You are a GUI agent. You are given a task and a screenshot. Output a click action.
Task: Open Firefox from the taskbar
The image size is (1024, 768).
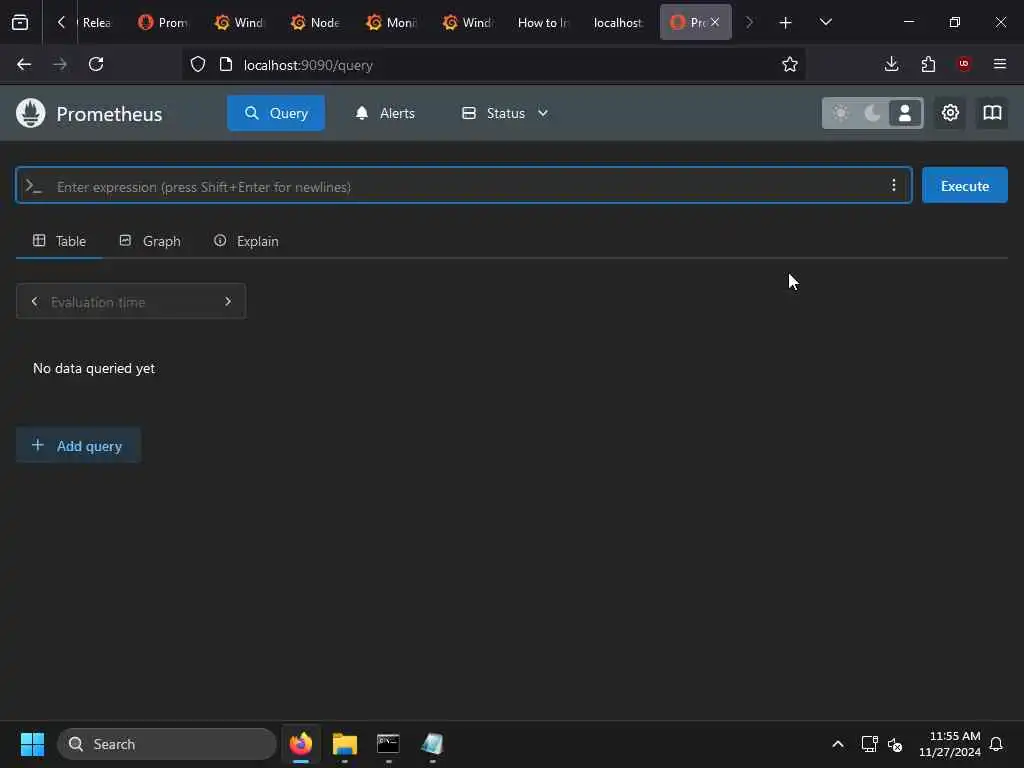tap(301, 744)
